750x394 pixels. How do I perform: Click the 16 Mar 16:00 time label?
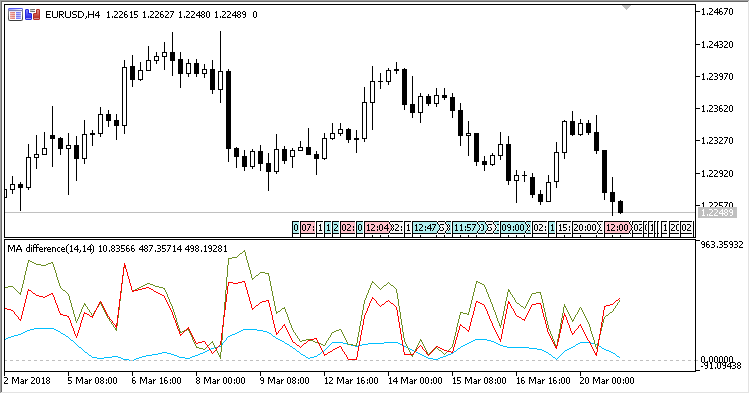543,381
